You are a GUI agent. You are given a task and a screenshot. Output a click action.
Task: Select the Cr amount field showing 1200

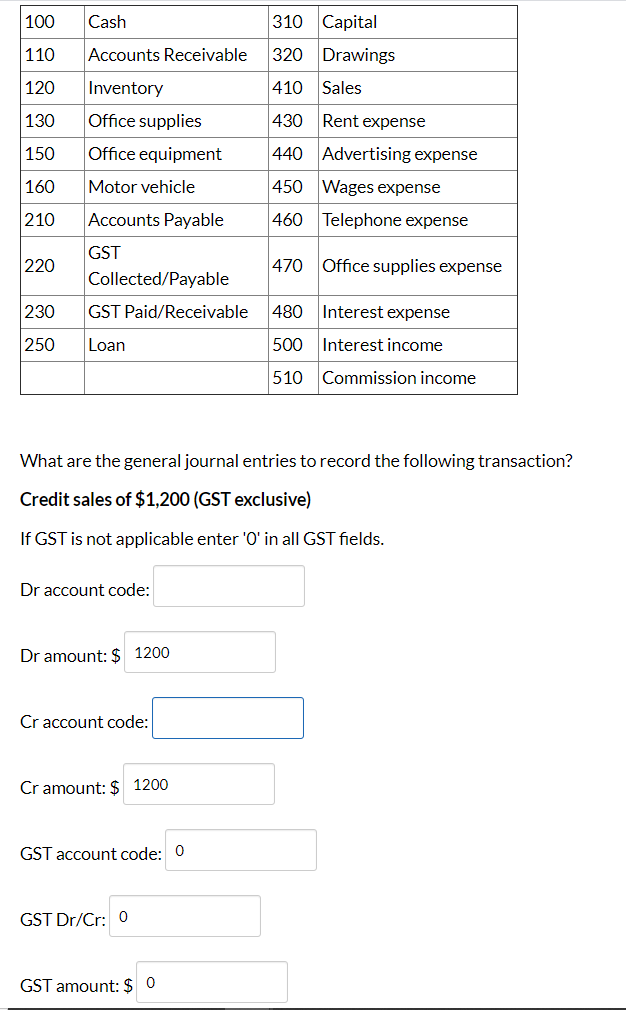click(x=198, y=784)
